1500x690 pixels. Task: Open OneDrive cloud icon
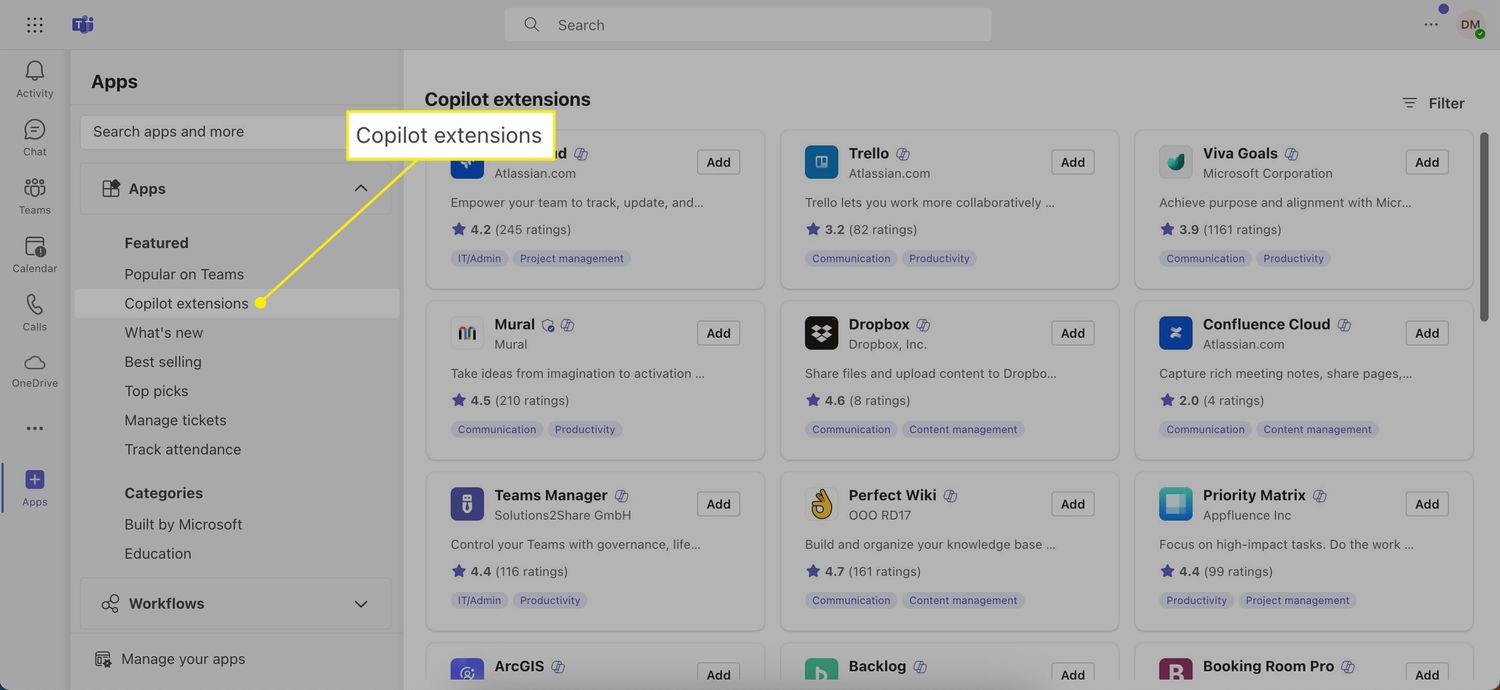pos(34,363)
